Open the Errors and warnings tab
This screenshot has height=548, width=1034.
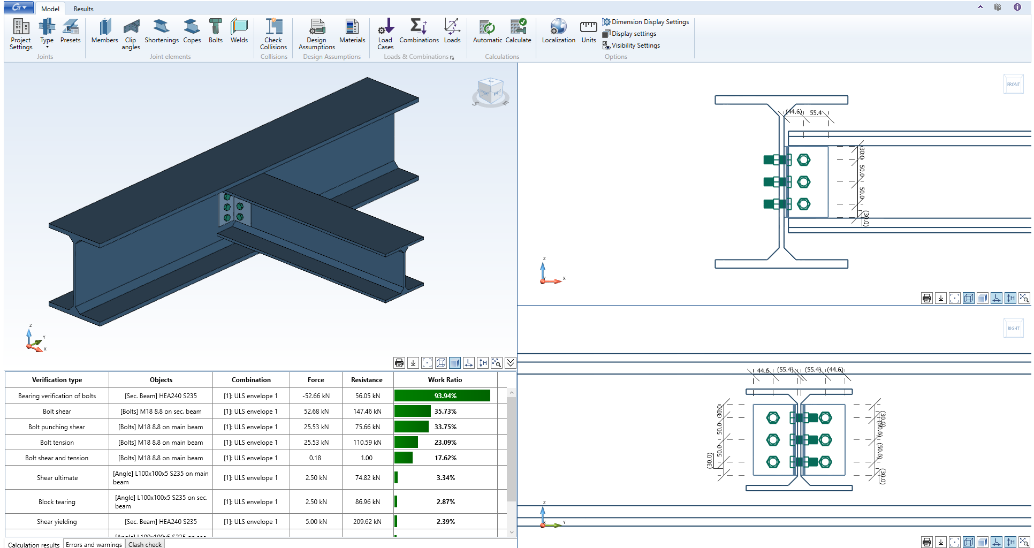(94, 544)
